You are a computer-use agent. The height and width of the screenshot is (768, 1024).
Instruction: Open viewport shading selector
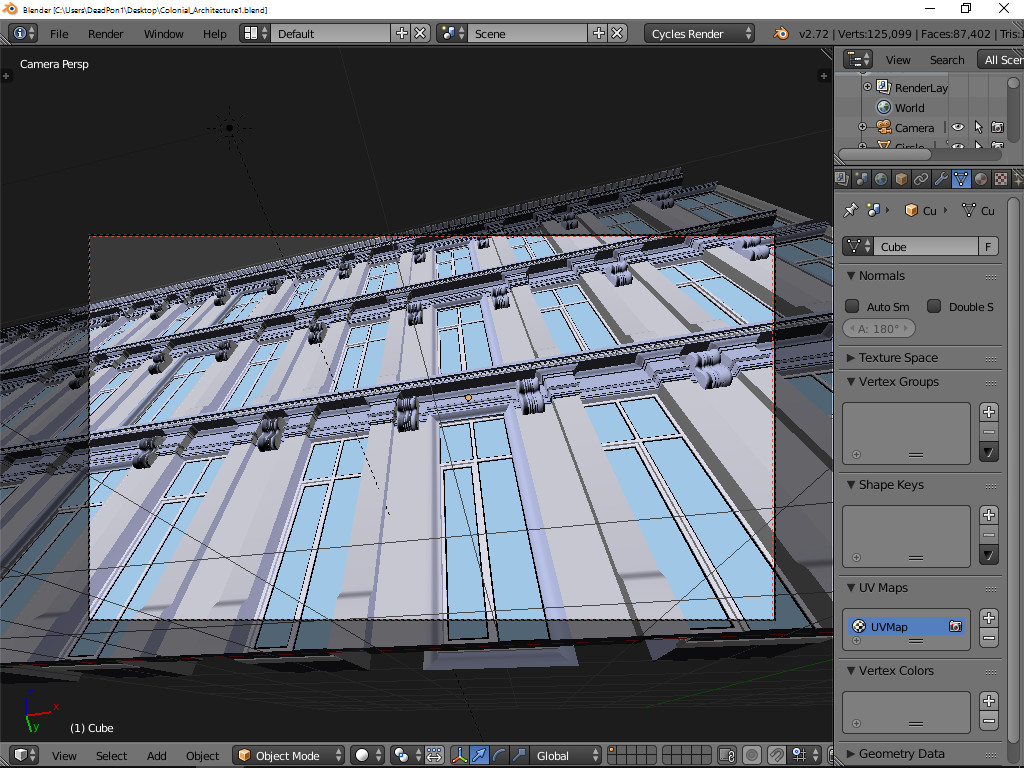coord(366,755)
